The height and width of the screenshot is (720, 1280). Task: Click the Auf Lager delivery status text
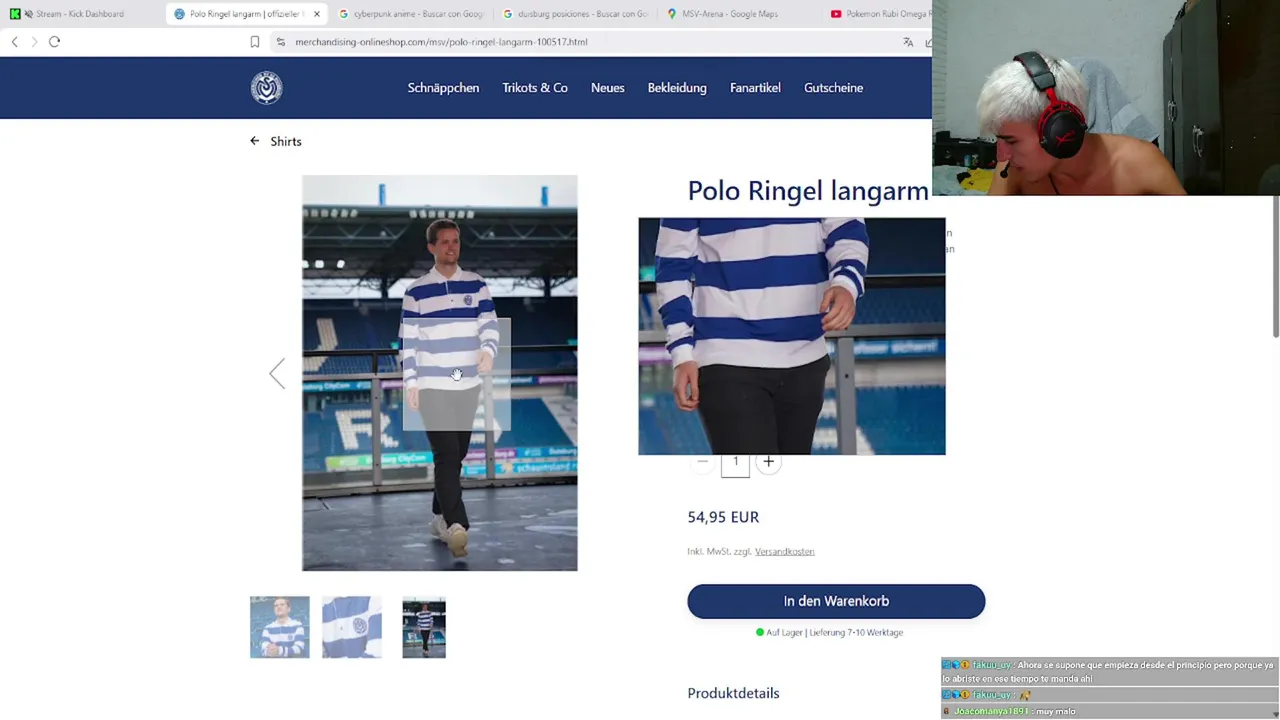(x=829, y=632)
